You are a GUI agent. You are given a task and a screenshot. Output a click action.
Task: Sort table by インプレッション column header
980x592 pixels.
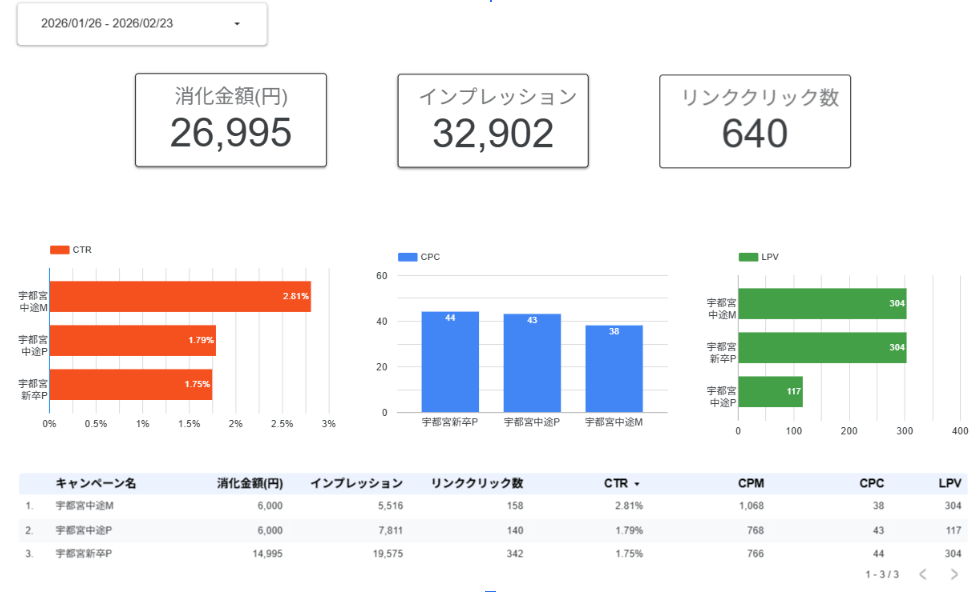pyautogui.click(x=356, y=483)
